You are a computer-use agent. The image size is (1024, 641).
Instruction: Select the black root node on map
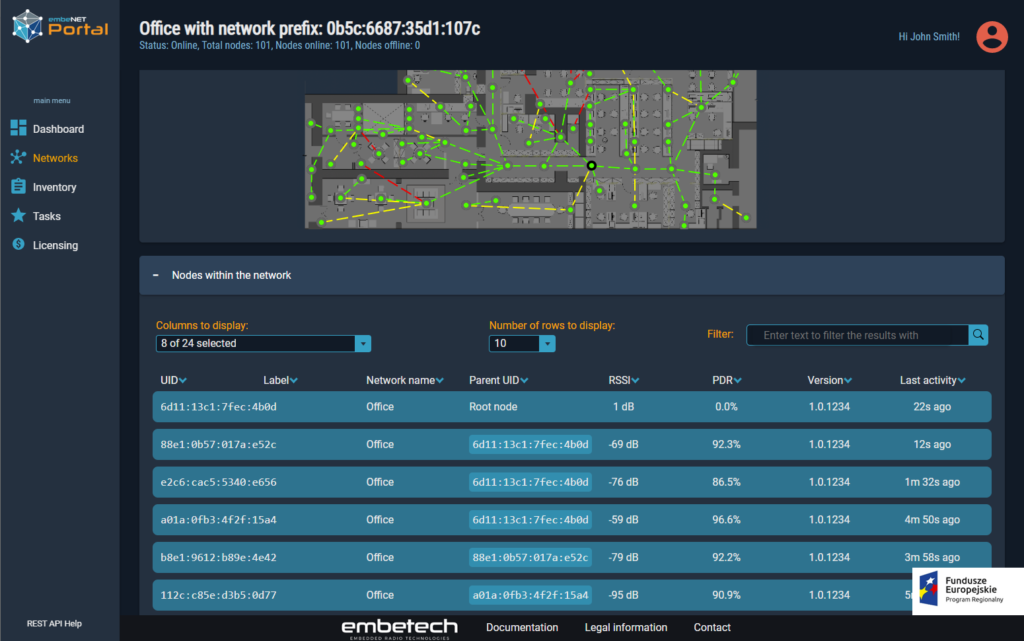pyautogui.click(x=591, y=165)
